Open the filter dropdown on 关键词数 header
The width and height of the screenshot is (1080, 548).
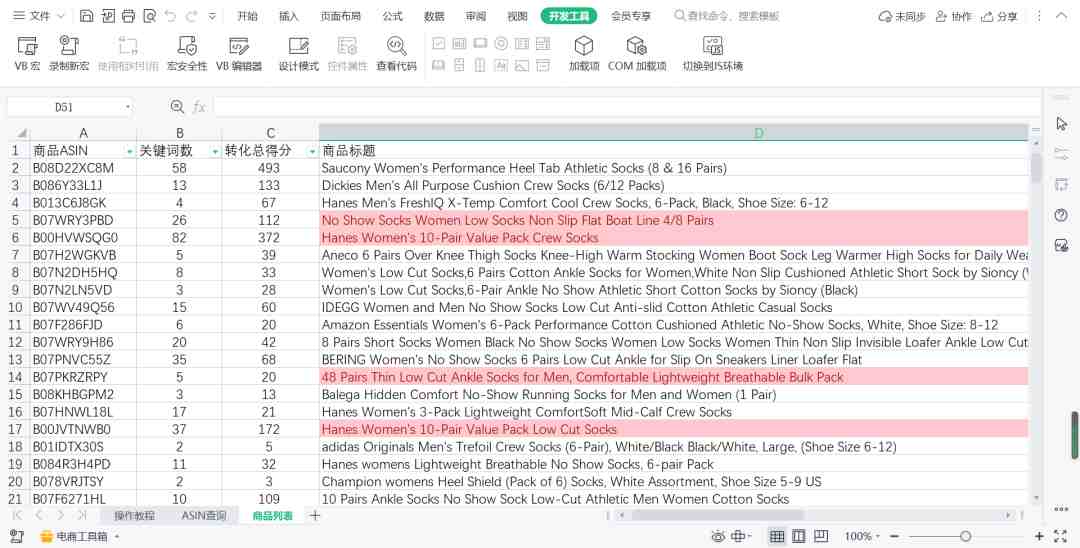click(x=215, y=151)
